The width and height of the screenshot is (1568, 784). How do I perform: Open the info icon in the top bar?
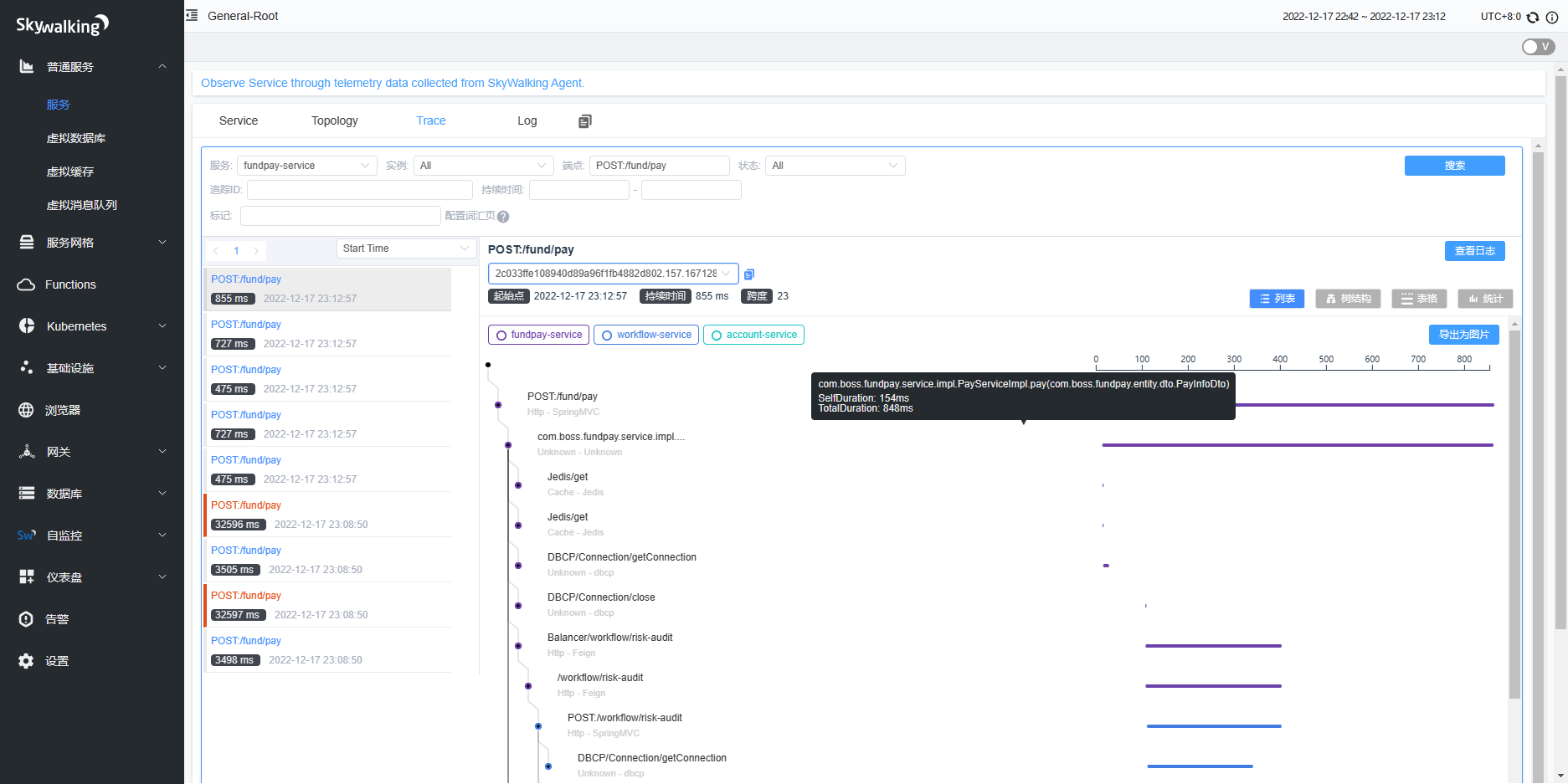[1551, 17]
